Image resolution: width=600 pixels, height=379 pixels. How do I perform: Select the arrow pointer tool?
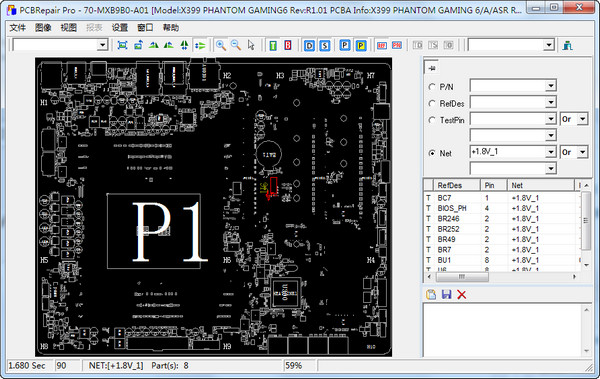point(251,45)
